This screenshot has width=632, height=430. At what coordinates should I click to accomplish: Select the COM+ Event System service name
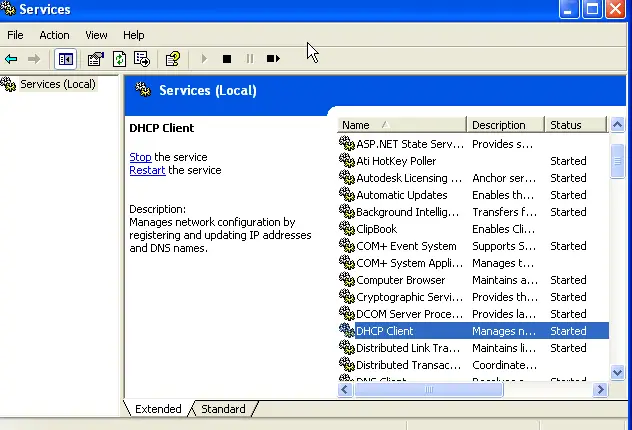(x=406, y=246)
